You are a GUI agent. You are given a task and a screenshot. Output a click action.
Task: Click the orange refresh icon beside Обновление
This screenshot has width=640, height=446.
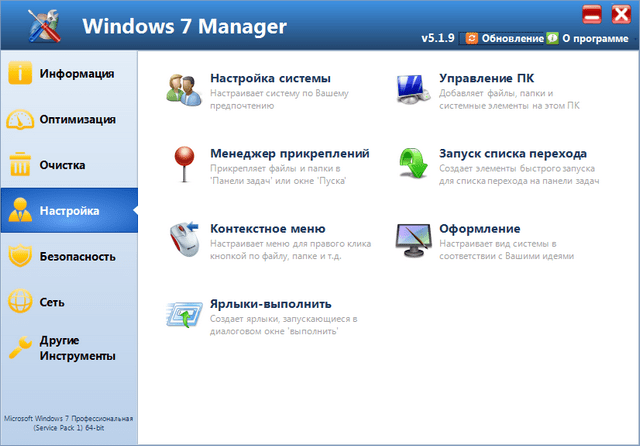[x=471, y=38]
